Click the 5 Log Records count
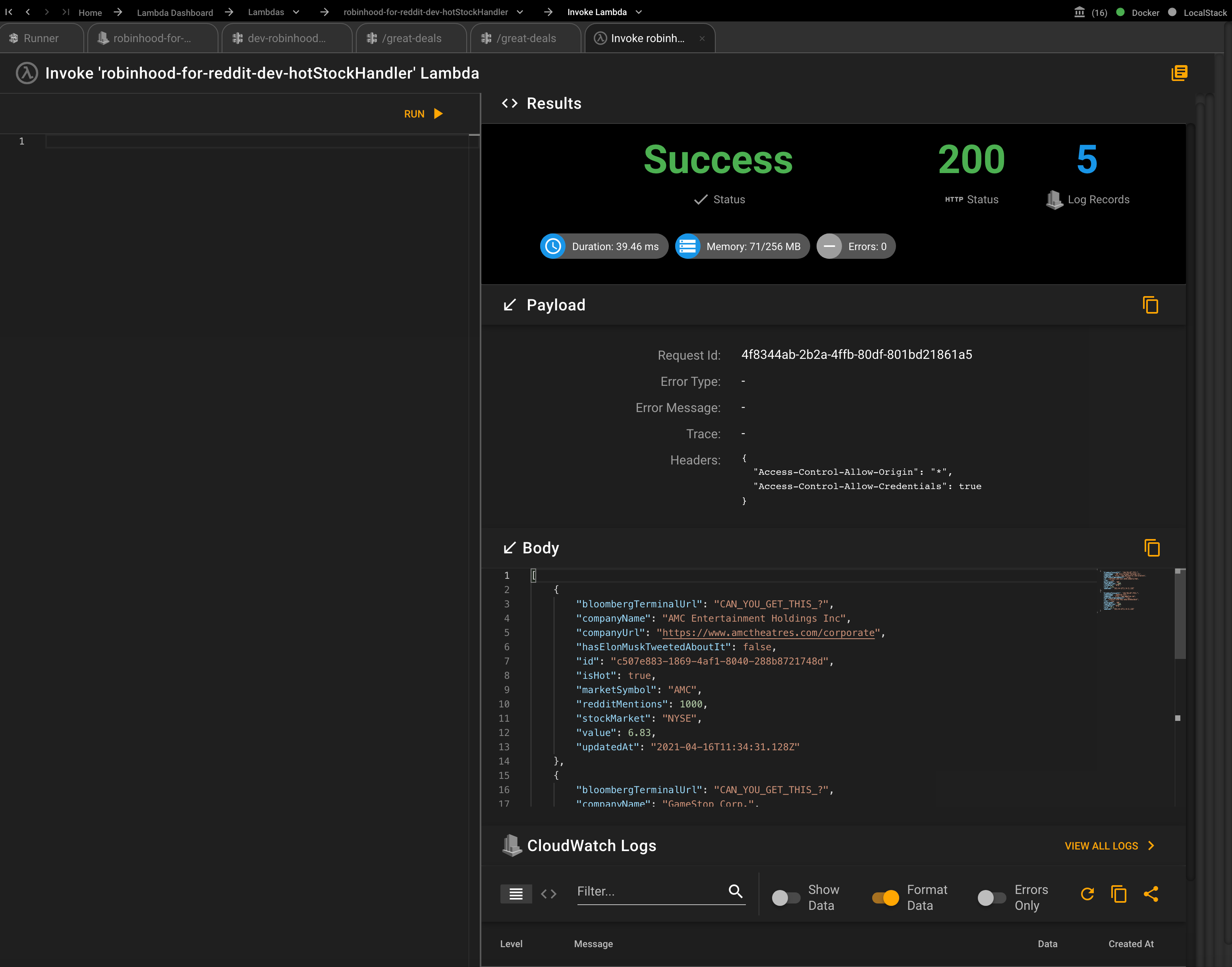The image size is (1232, 967). tap(1087, 159)
